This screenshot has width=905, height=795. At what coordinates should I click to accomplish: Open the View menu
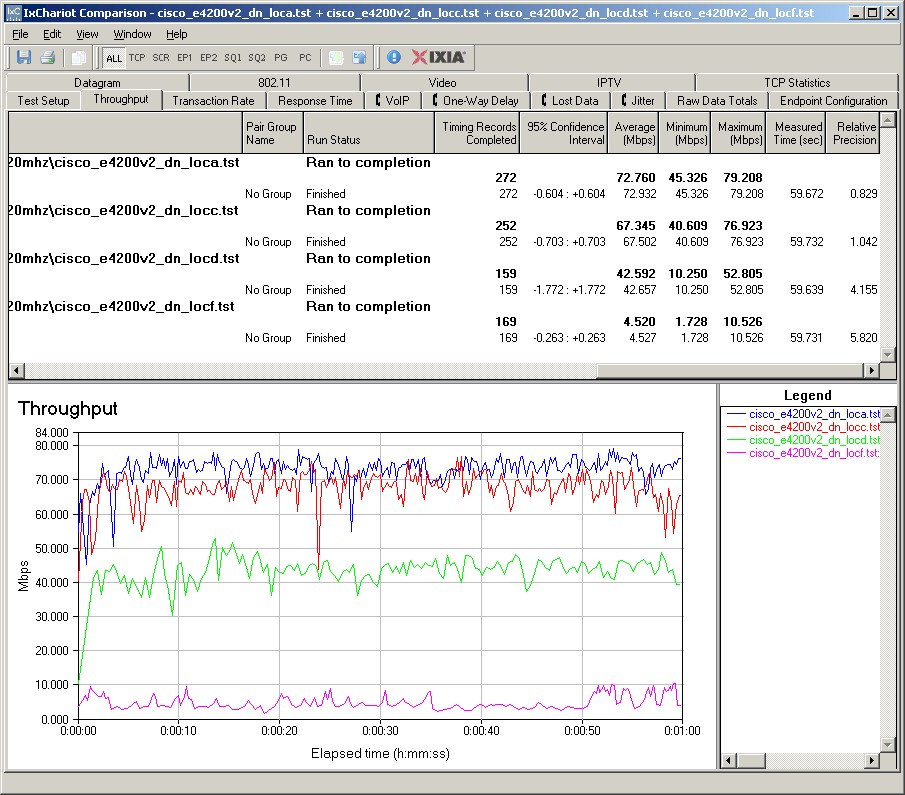point(87,34)
